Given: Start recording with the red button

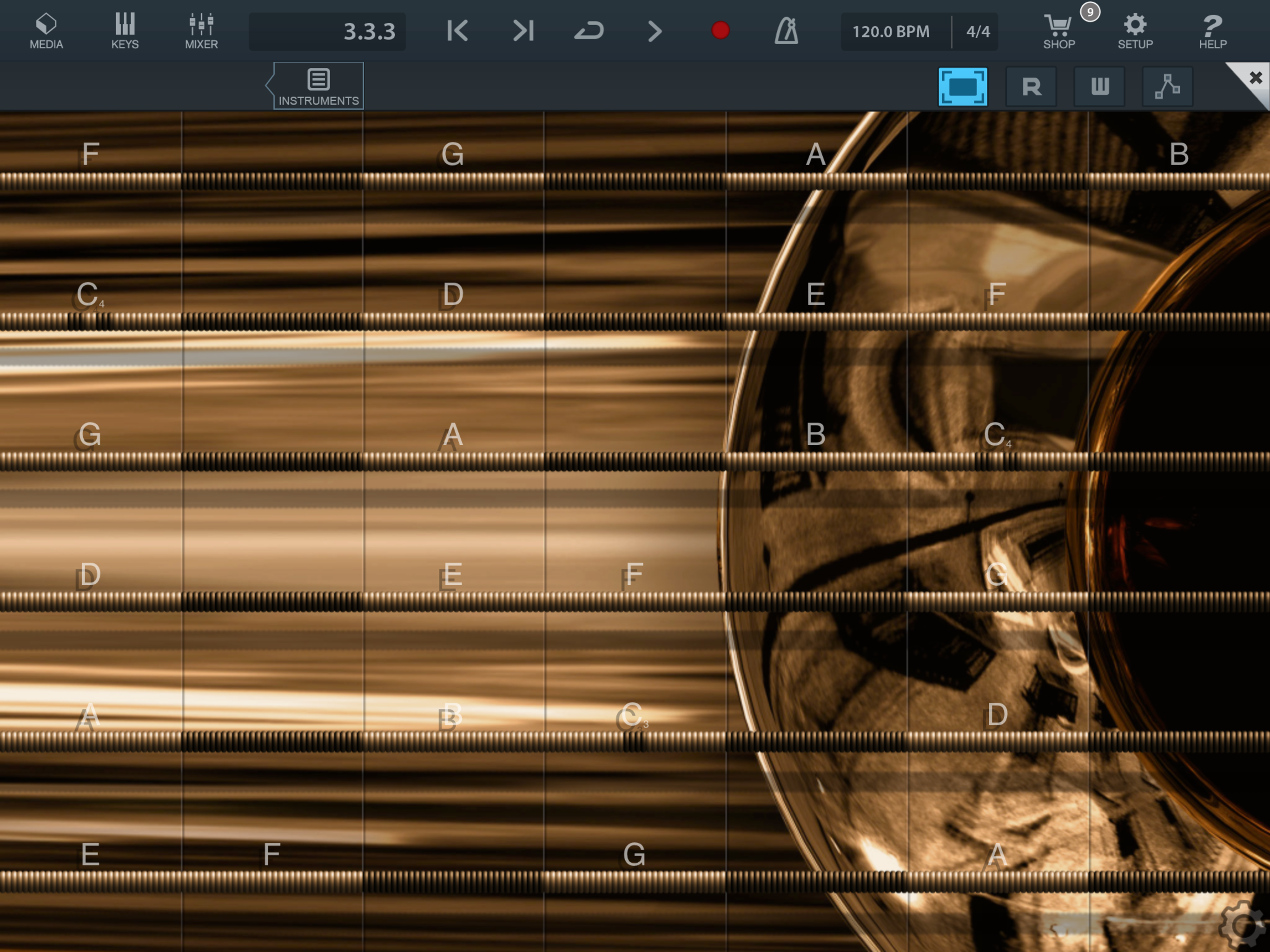Looking at the screenshot, I should pos(720,30).
